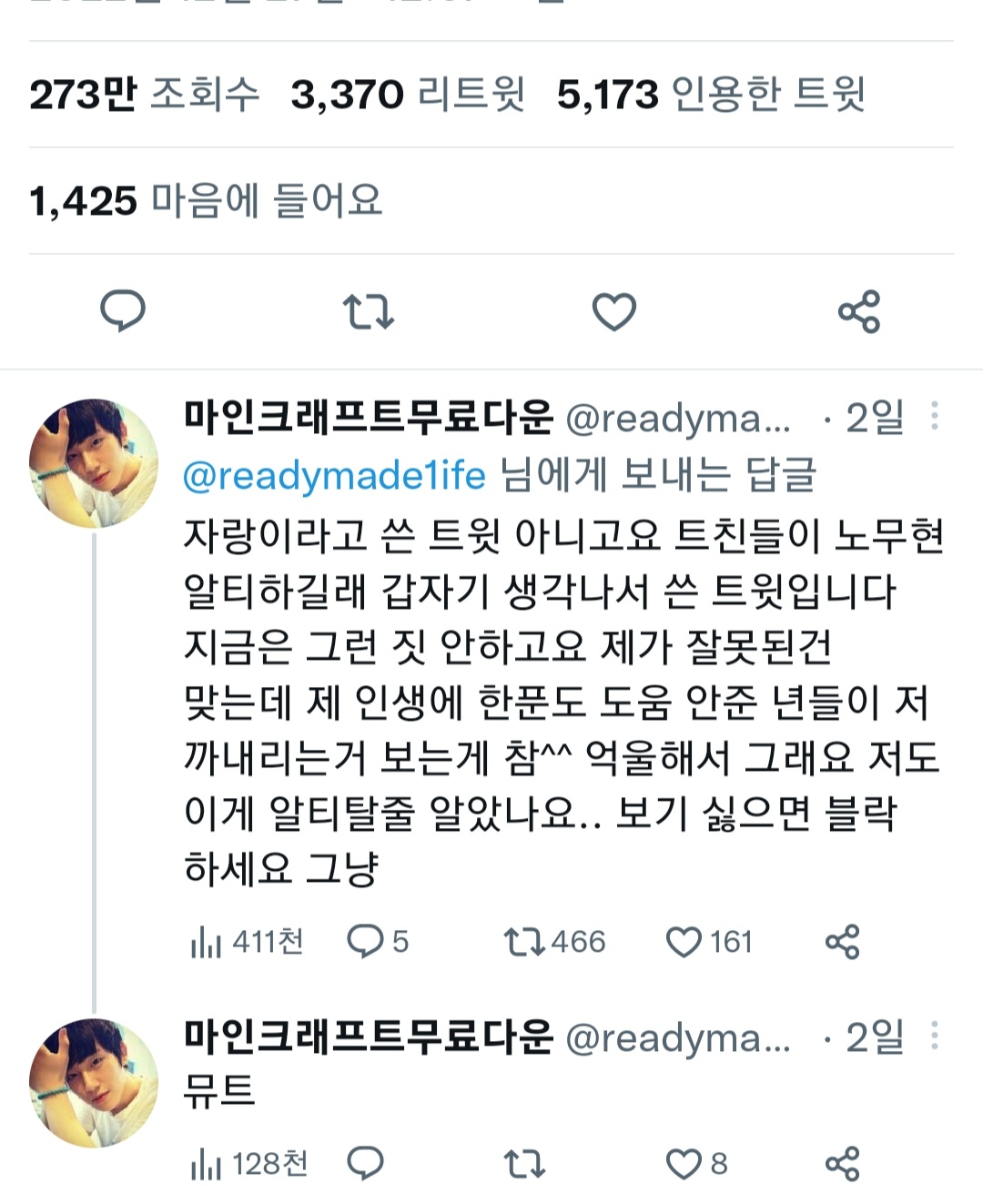Open second reply's profile picture
983x1204 pixels.
[93, 1082]
